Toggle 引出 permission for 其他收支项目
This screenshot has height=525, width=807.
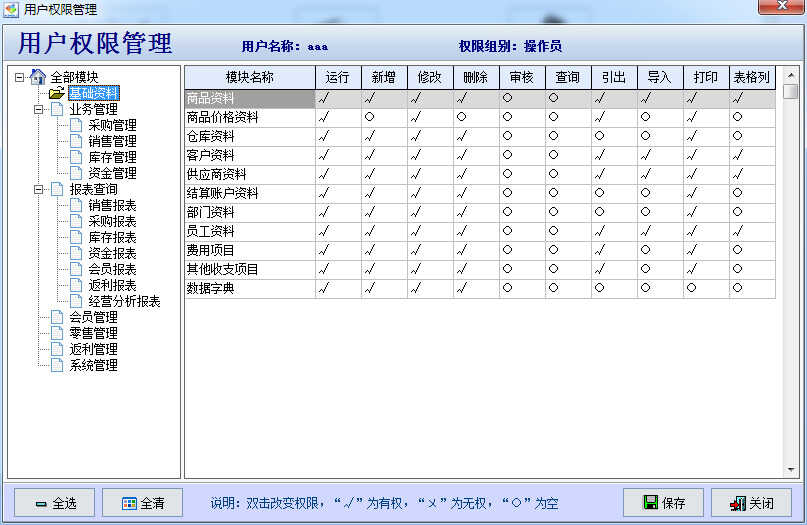coord(615,269)
